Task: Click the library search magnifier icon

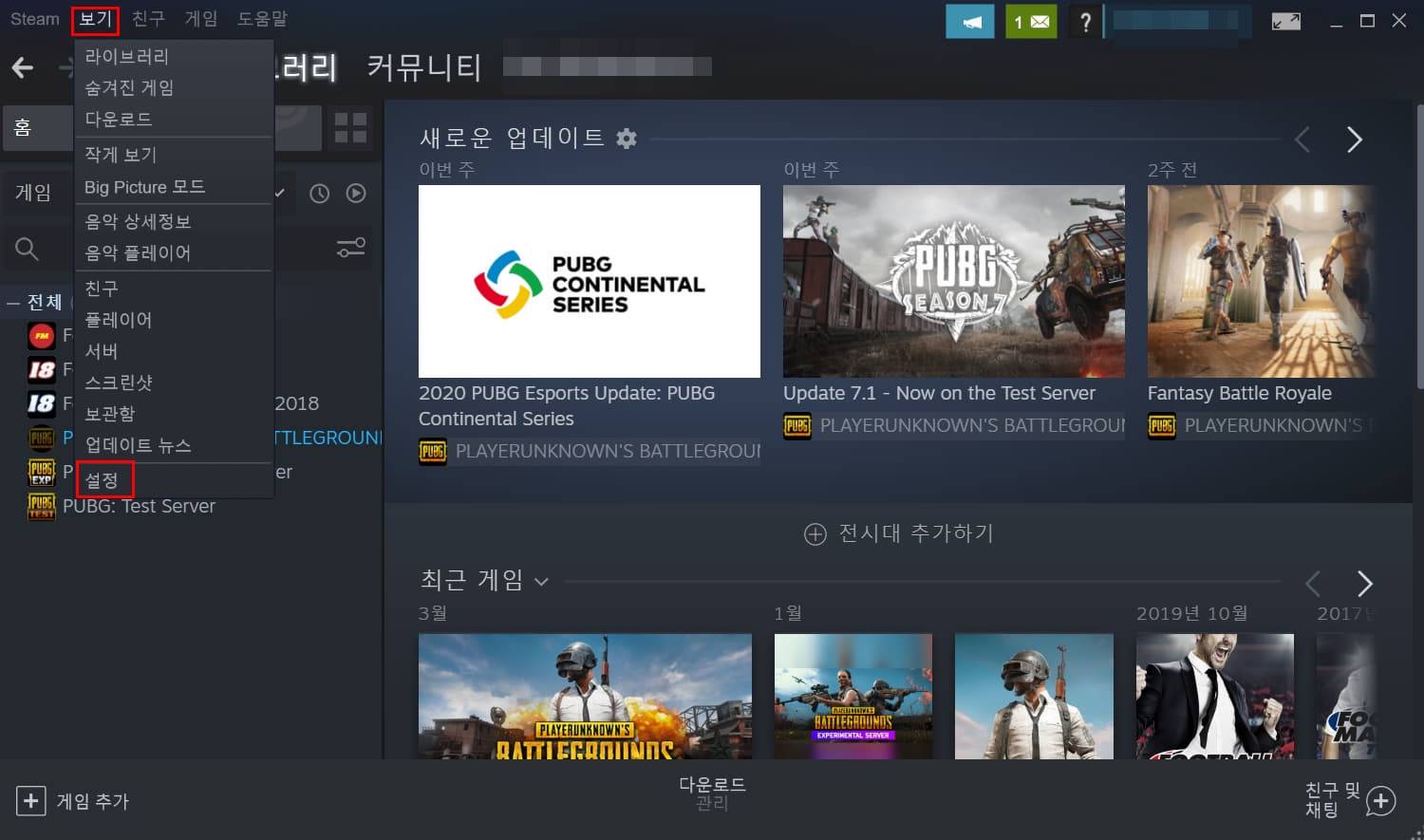Action: (27, 249)
